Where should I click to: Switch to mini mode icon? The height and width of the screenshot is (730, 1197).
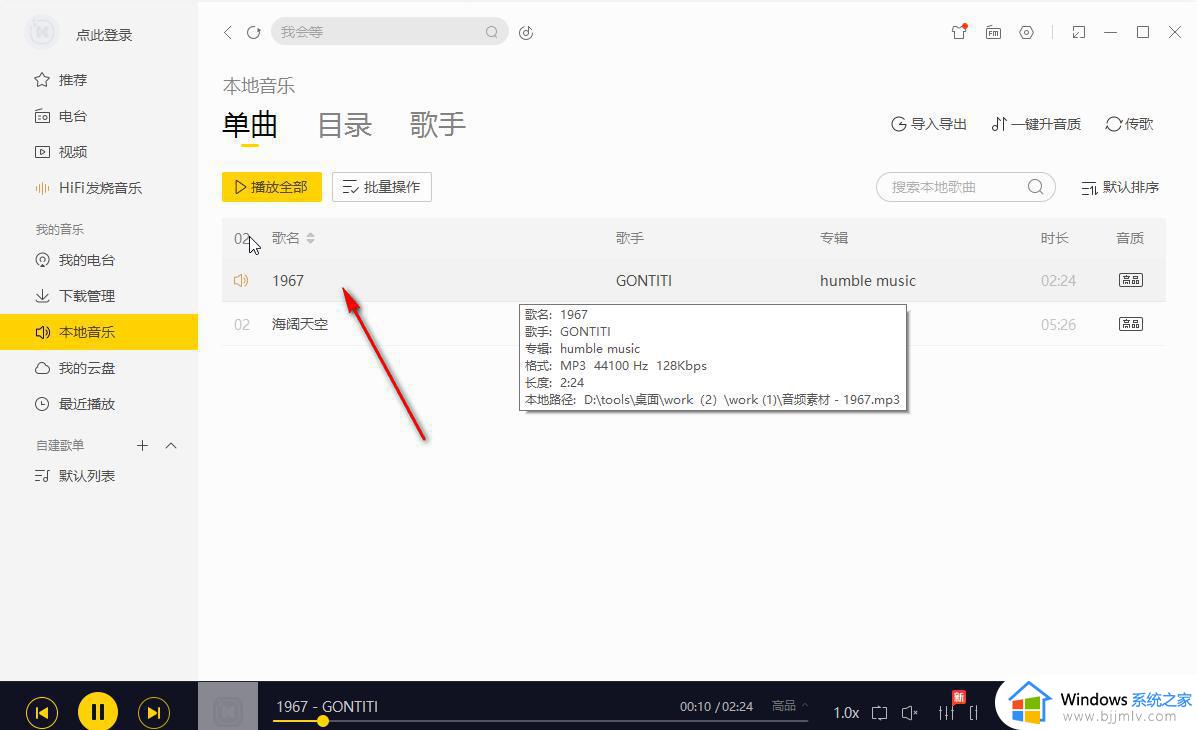[1079, 32]
